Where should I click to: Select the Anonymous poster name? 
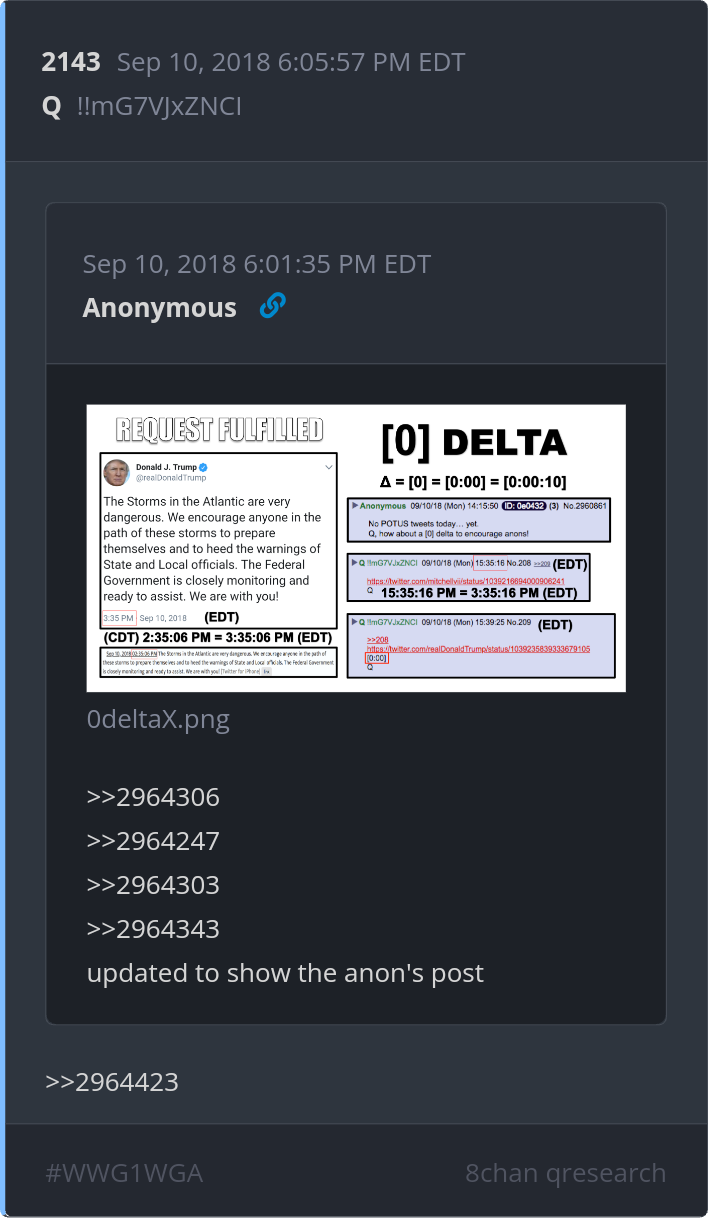coord(160,307)
